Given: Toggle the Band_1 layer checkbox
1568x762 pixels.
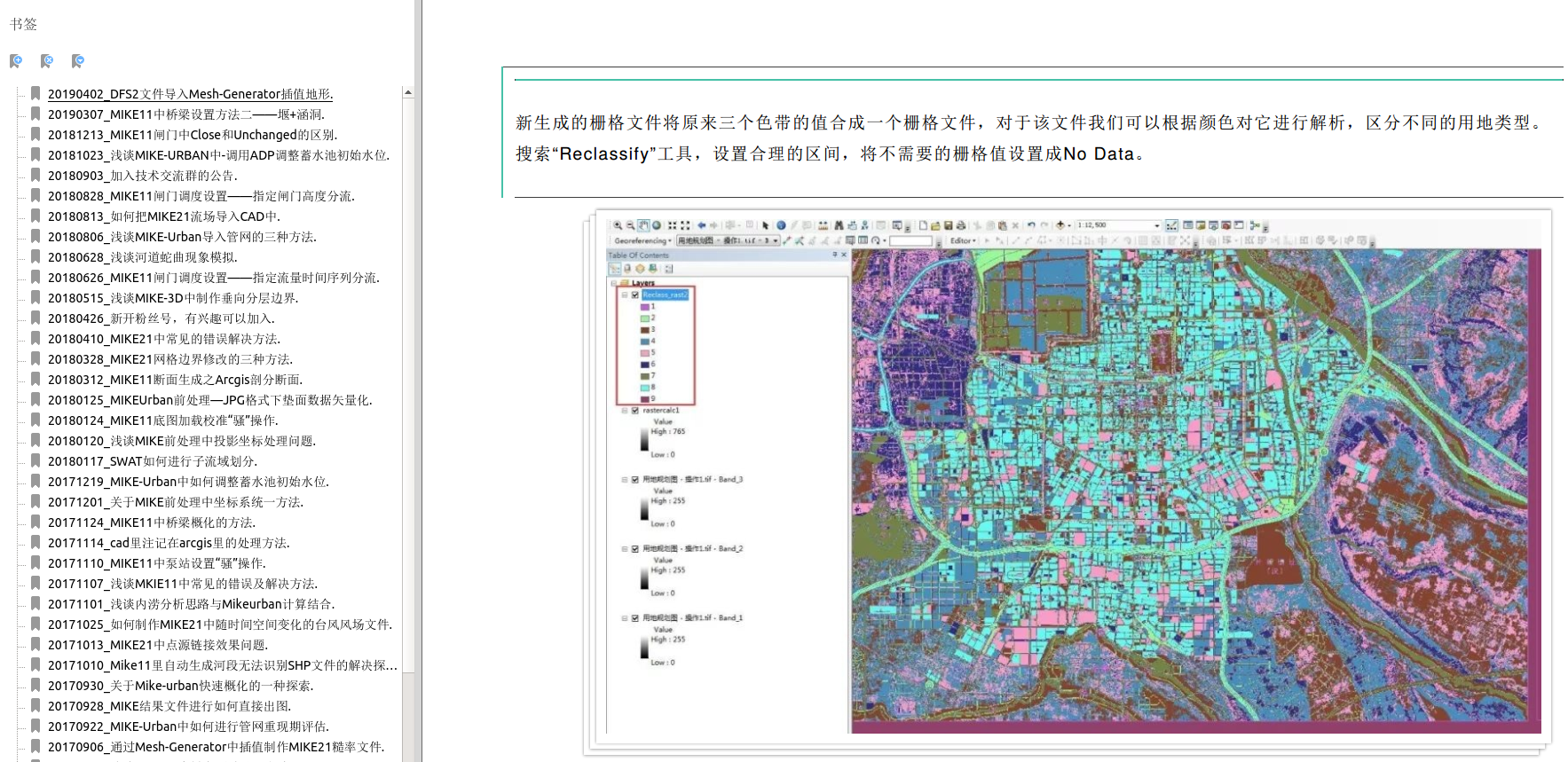Looking at the screenshot, I should (635, 618).
